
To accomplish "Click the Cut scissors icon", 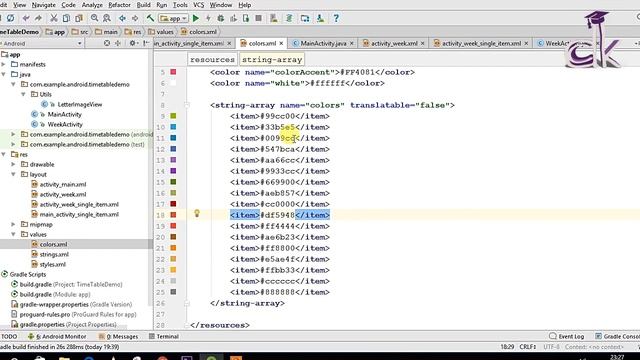I will point(53,18).
